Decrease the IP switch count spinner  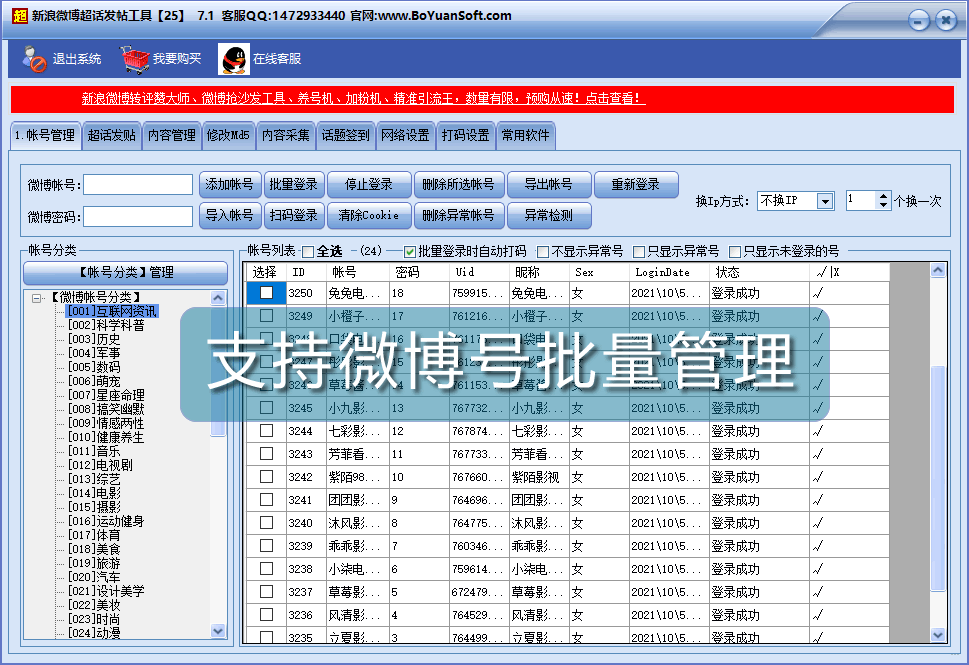884,205
